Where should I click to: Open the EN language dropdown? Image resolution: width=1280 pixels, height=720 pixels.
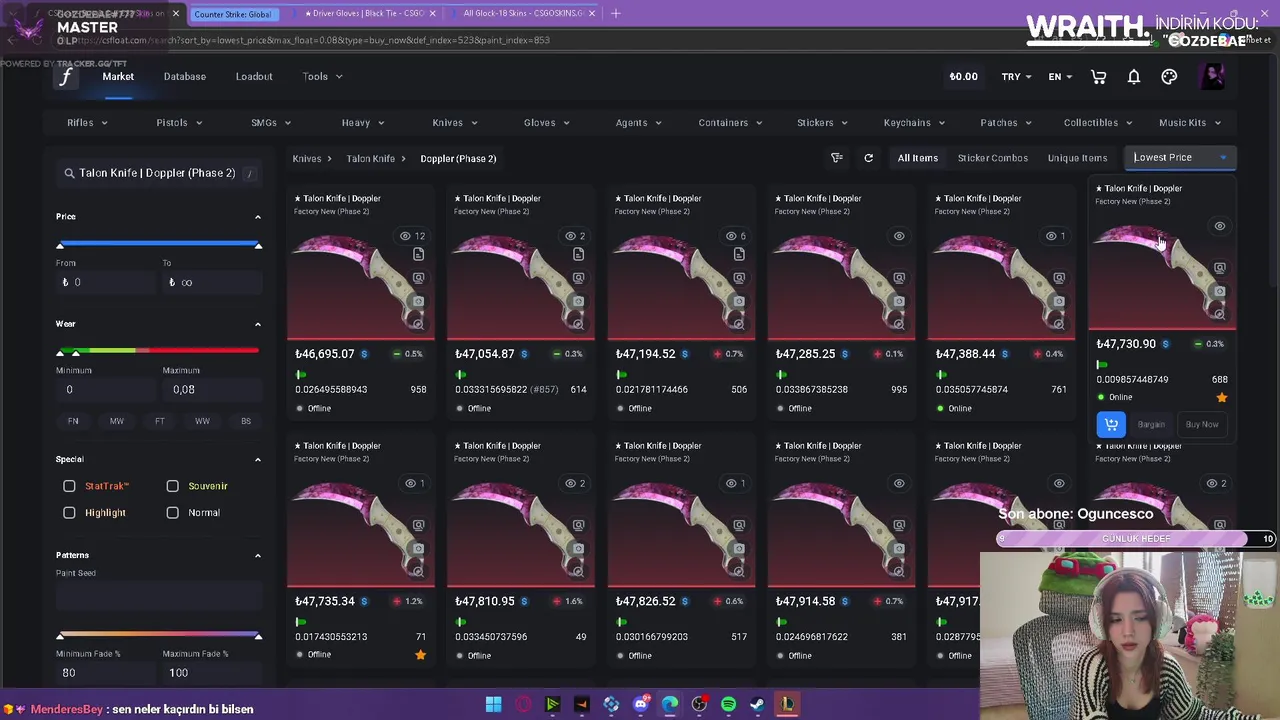pos(1060,77)
